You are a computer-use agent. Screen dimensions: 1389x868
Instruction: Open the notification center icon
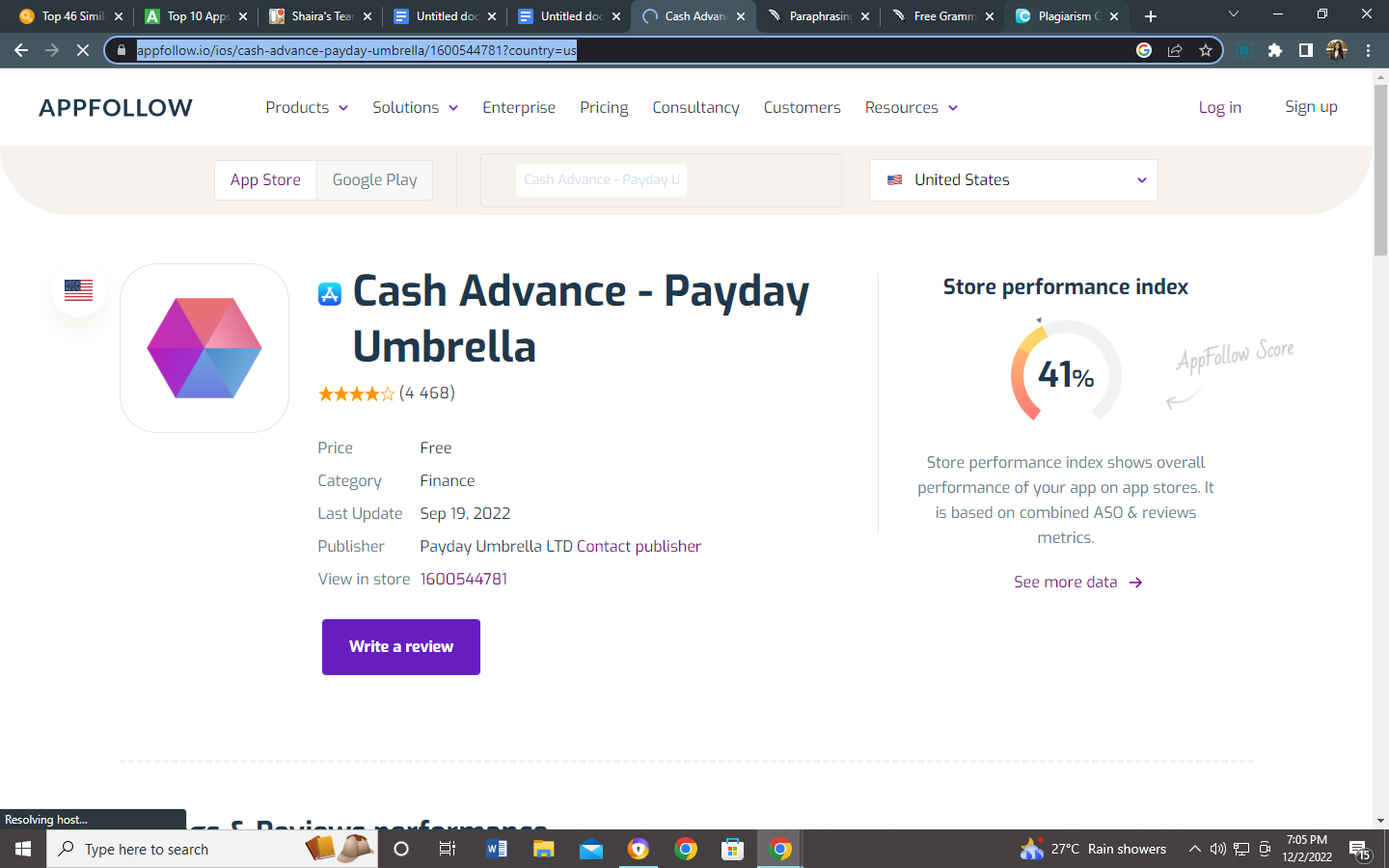[x=1360, y=850]
